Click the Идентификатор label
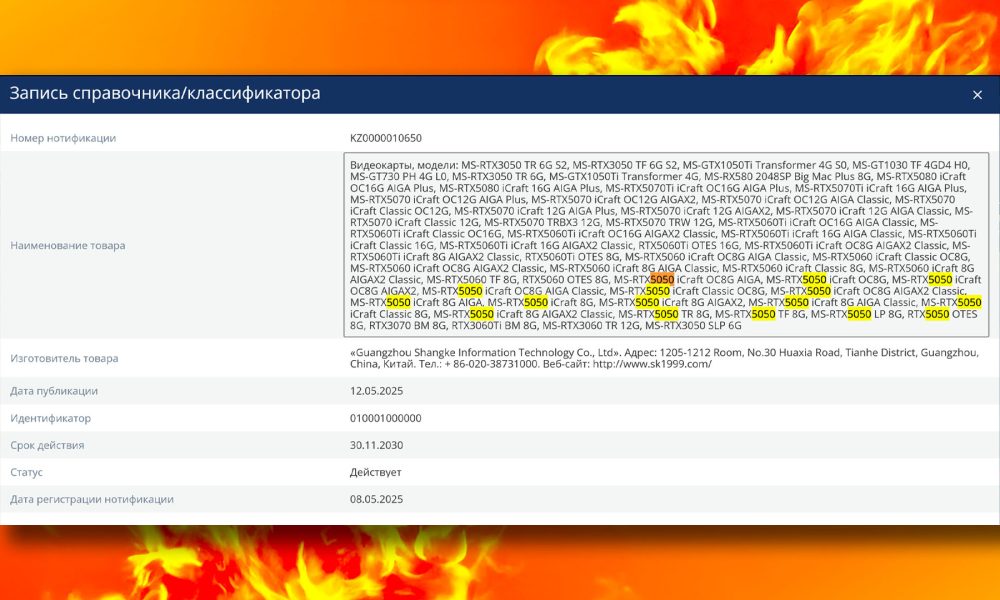 point(50,418)
